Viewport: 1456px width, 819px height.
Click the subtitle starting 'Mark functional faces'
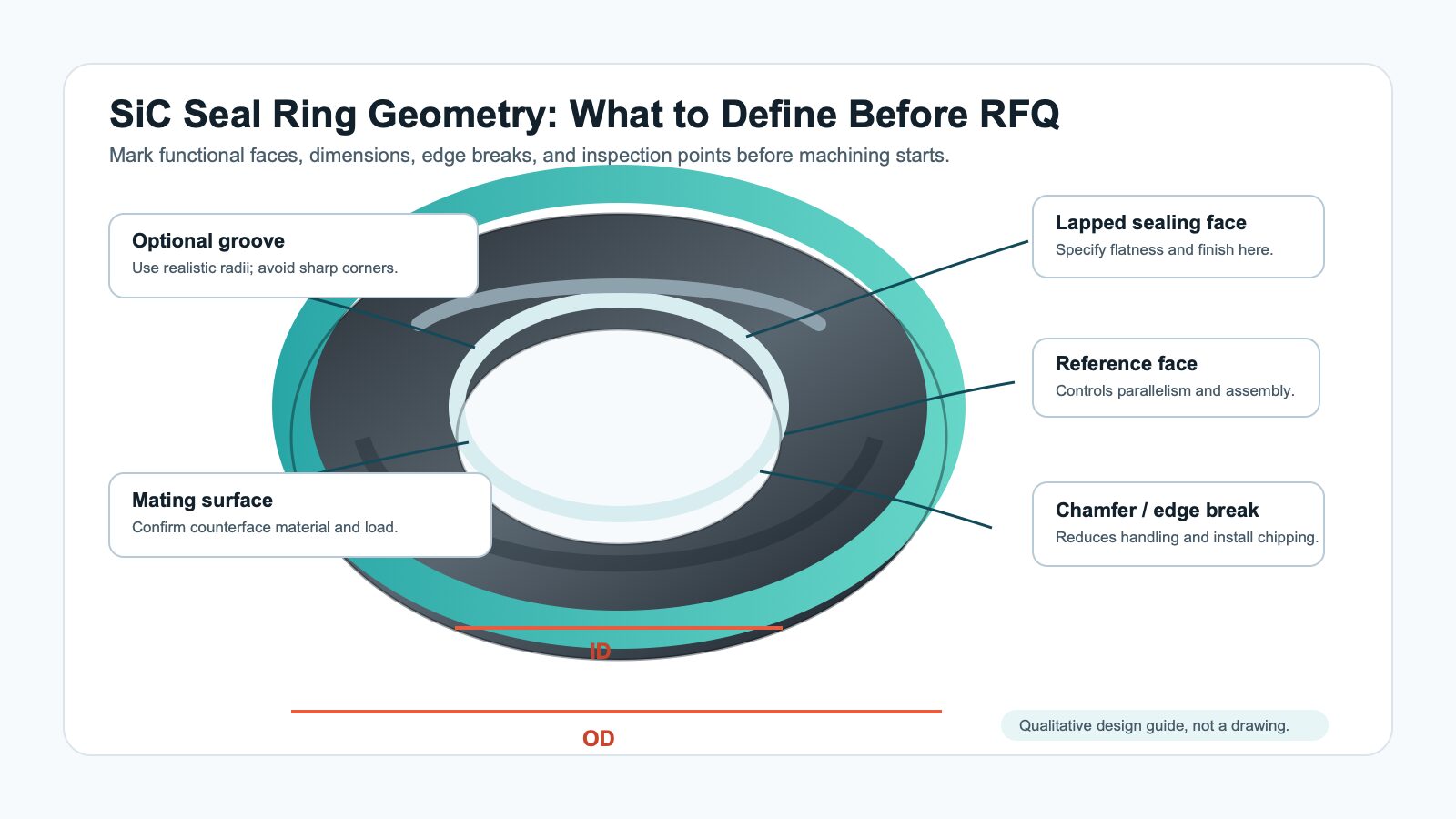coord(529,156)
